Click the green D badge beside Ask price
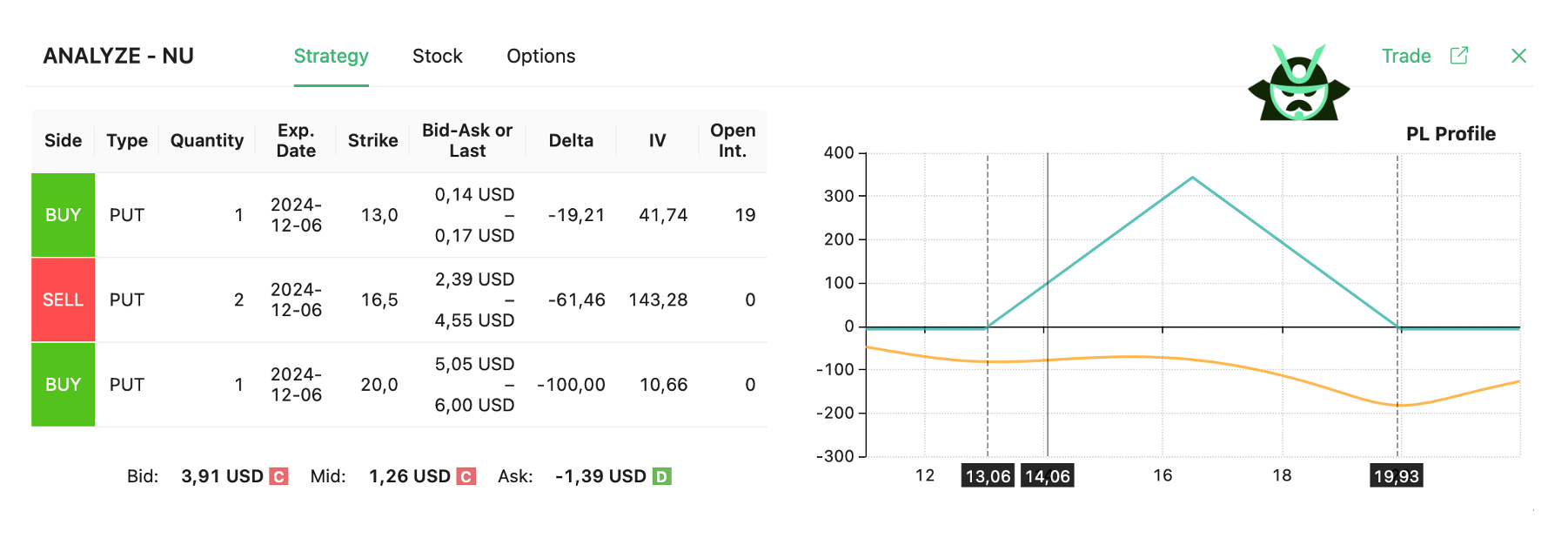This screenshot has height=545, width=1568. [662, 477]
